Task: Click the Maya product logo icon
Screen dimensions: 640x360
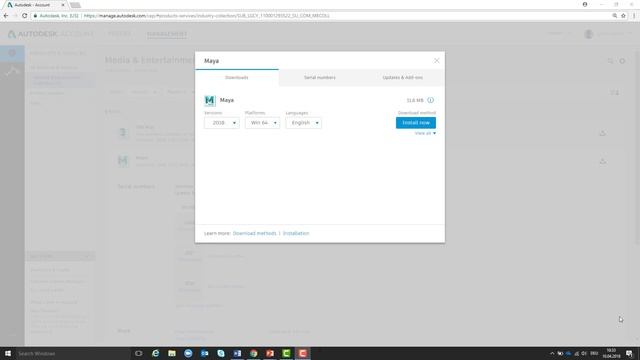Action: tap(210, 100)
